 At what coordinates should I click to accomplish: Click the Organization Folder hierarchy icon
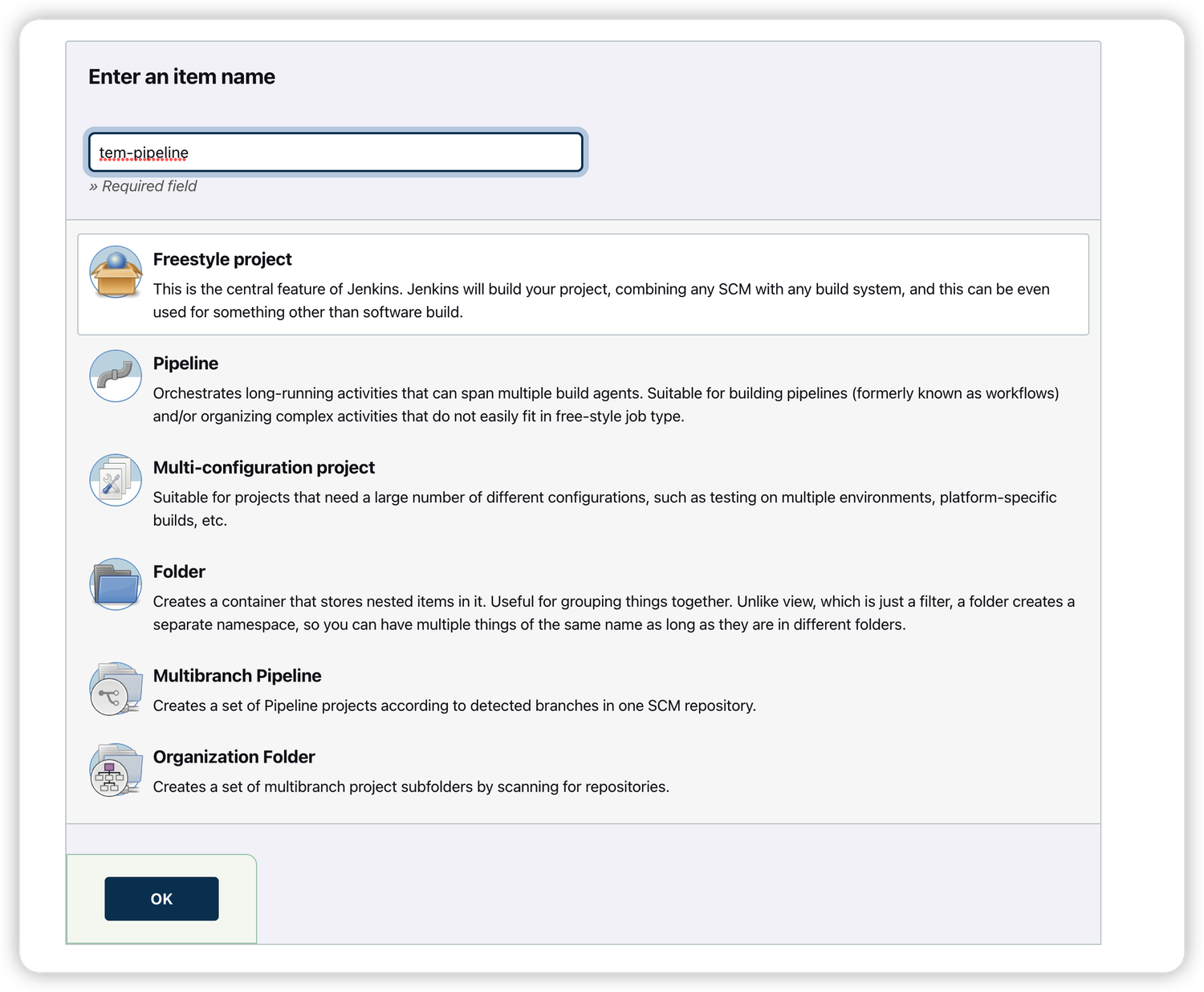(116, 770)
